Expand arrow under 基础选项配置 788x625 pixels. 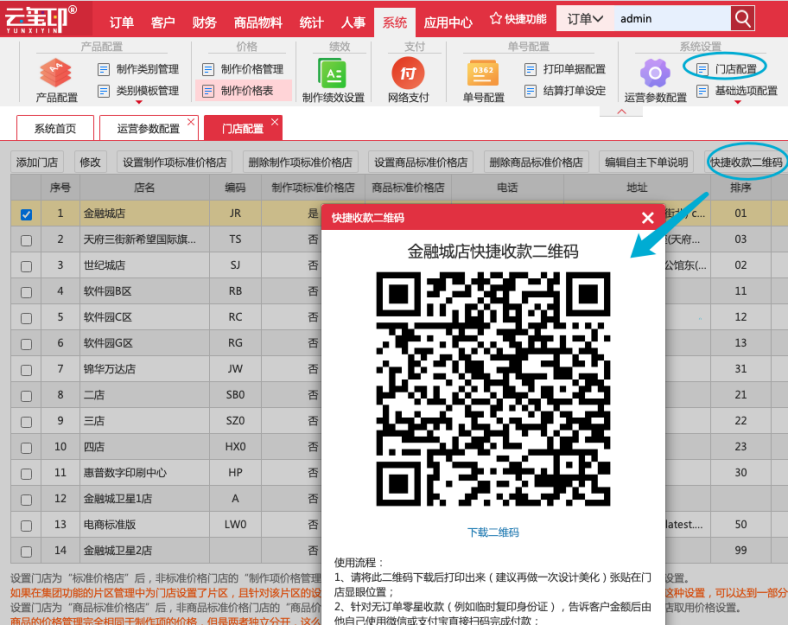738,102
